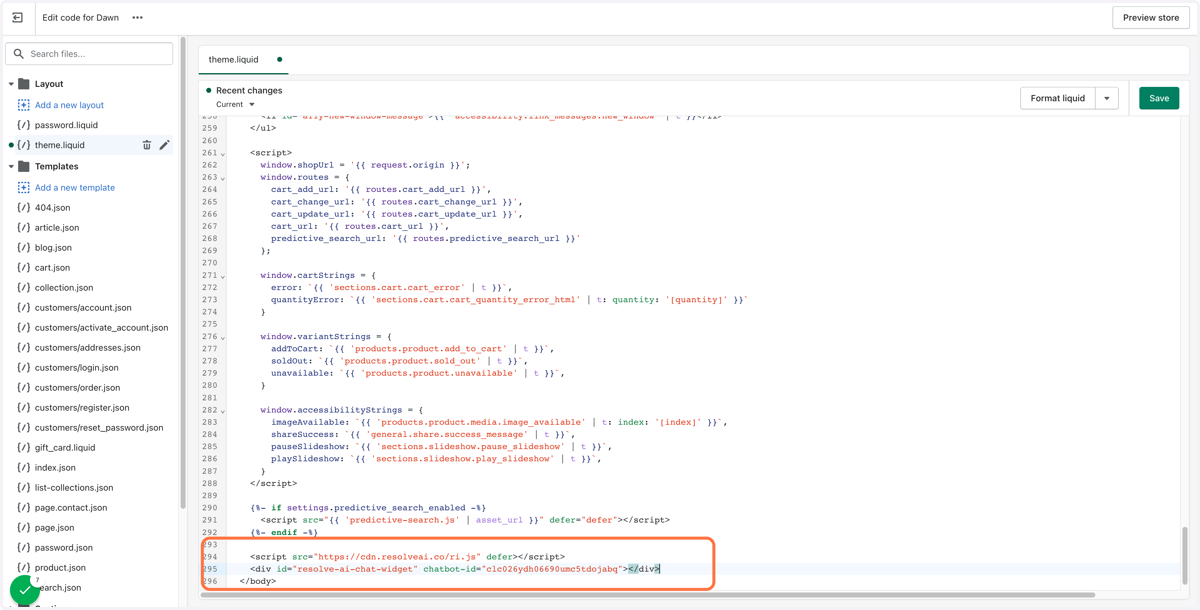Open customers/account.json
The height and width of the screenshot is (610, 1200).
pos(83,307)
